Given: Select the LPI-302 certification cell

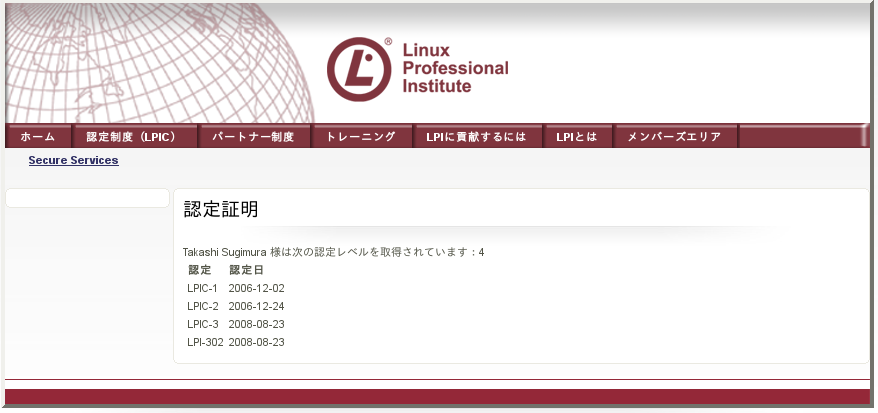Looking at the screenshot, I should click(205, 342).
